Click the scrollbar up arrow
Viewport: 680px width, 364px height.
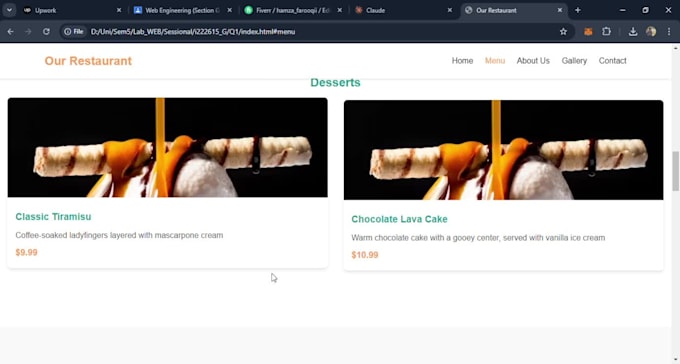point(676,48)
